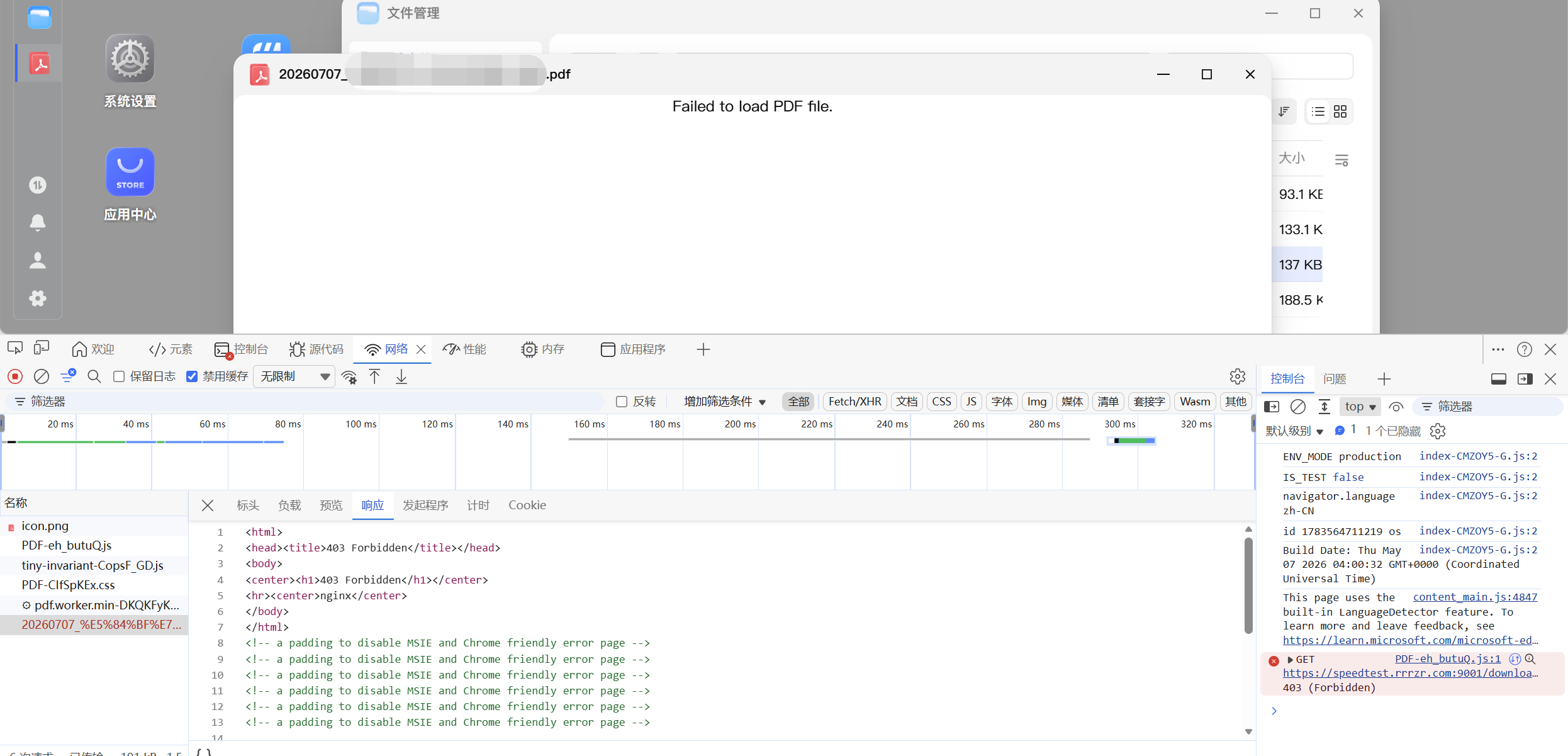Open the 源代码 devtools tab
This screenshot has width=1568, height=756.
(x=316, y=349)
